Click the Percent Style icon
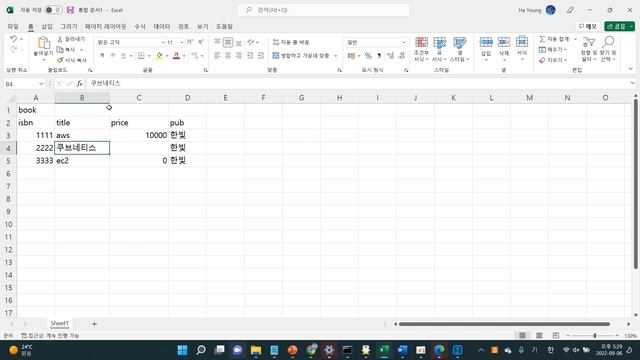 [x=368, y=56]
